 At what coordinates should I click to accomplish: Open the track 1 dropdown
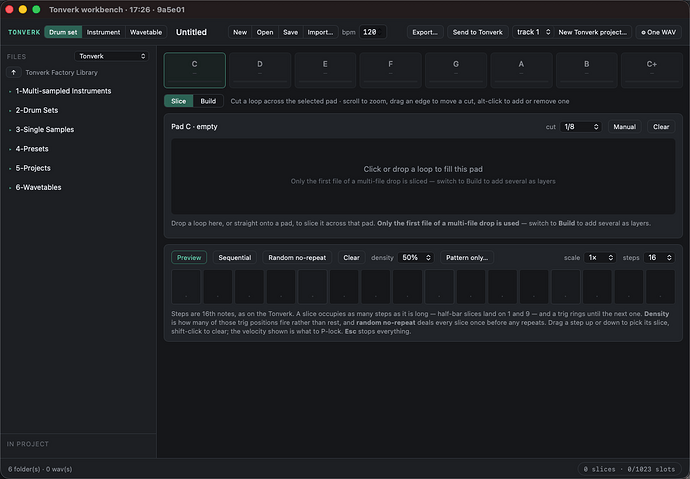coord(533,32)
